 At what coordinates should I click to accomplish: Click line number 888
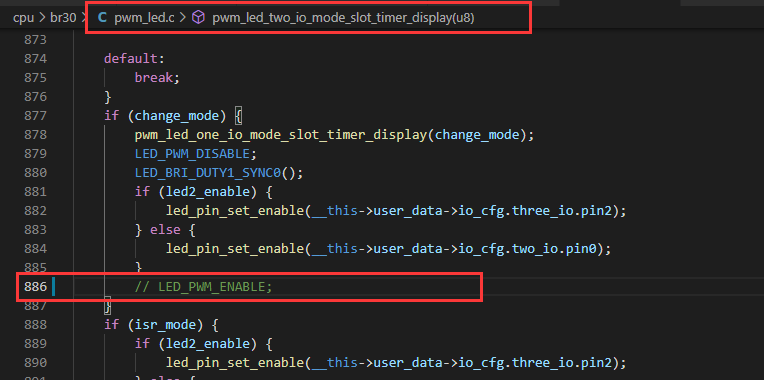[x=36, y=324]
